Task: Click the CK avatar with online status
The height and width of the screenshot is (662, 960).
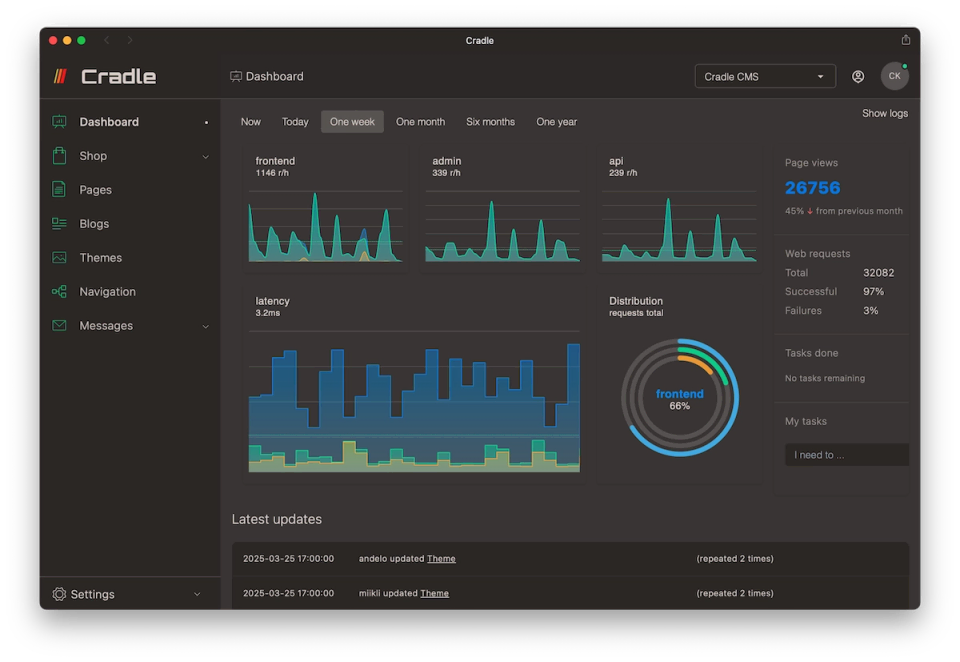Action: coord(895,75)
